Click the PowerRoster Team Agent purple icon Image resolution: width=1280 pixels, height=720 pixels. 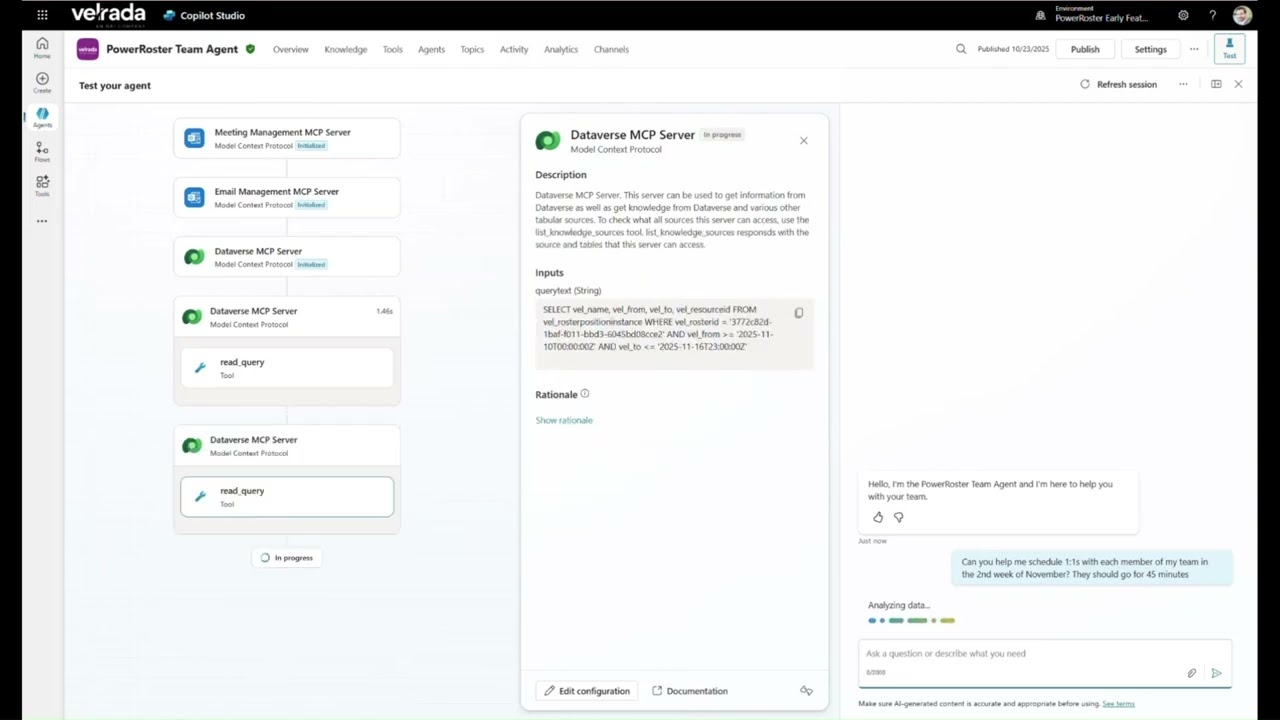88,49
